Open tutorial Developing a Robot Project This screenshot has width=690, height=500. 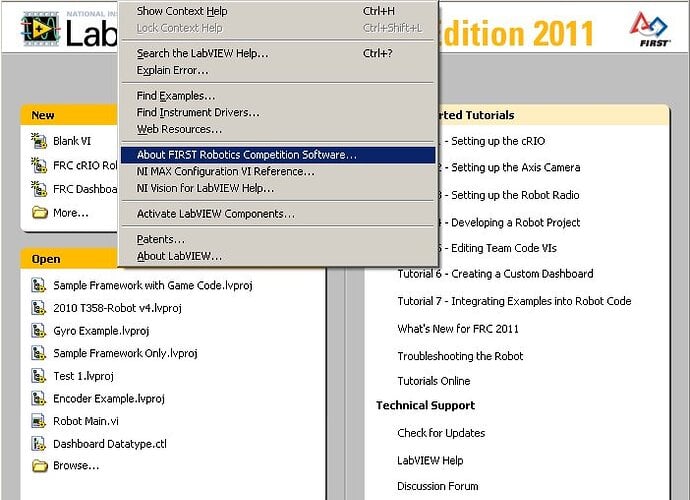tap(510, 222)
